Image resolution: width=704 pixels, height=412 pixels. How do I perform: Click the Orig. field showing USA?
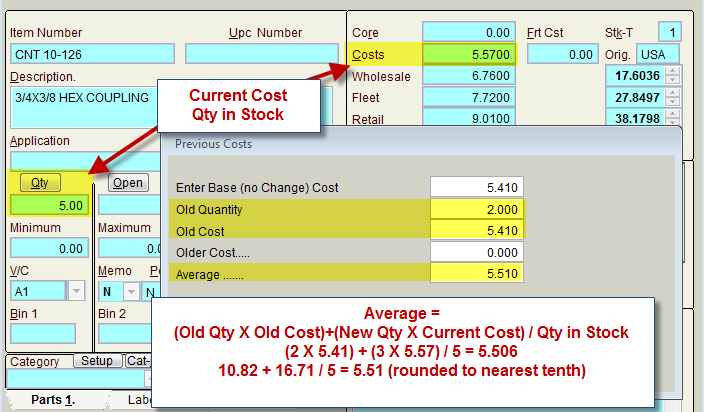[658, 54]
